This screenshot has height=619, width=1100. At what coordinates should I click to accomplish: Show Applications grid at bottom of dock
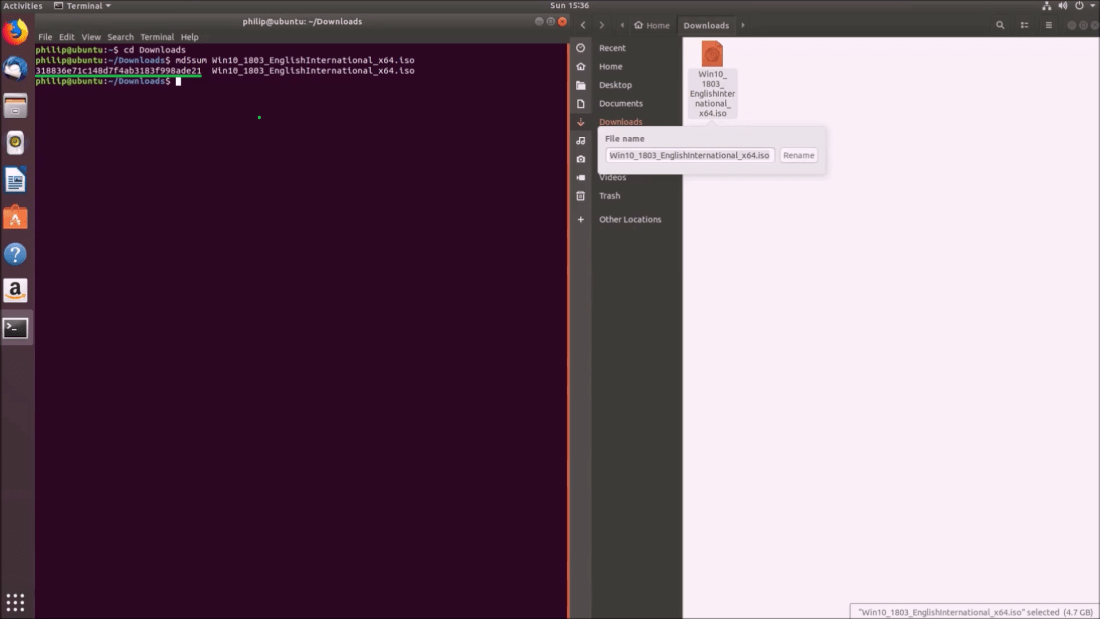click(15, 601)
